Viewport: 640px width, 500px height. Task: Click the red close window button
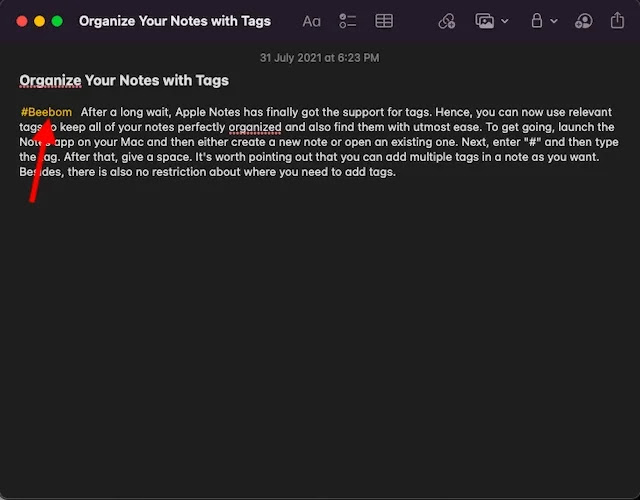tap(22, 21)
